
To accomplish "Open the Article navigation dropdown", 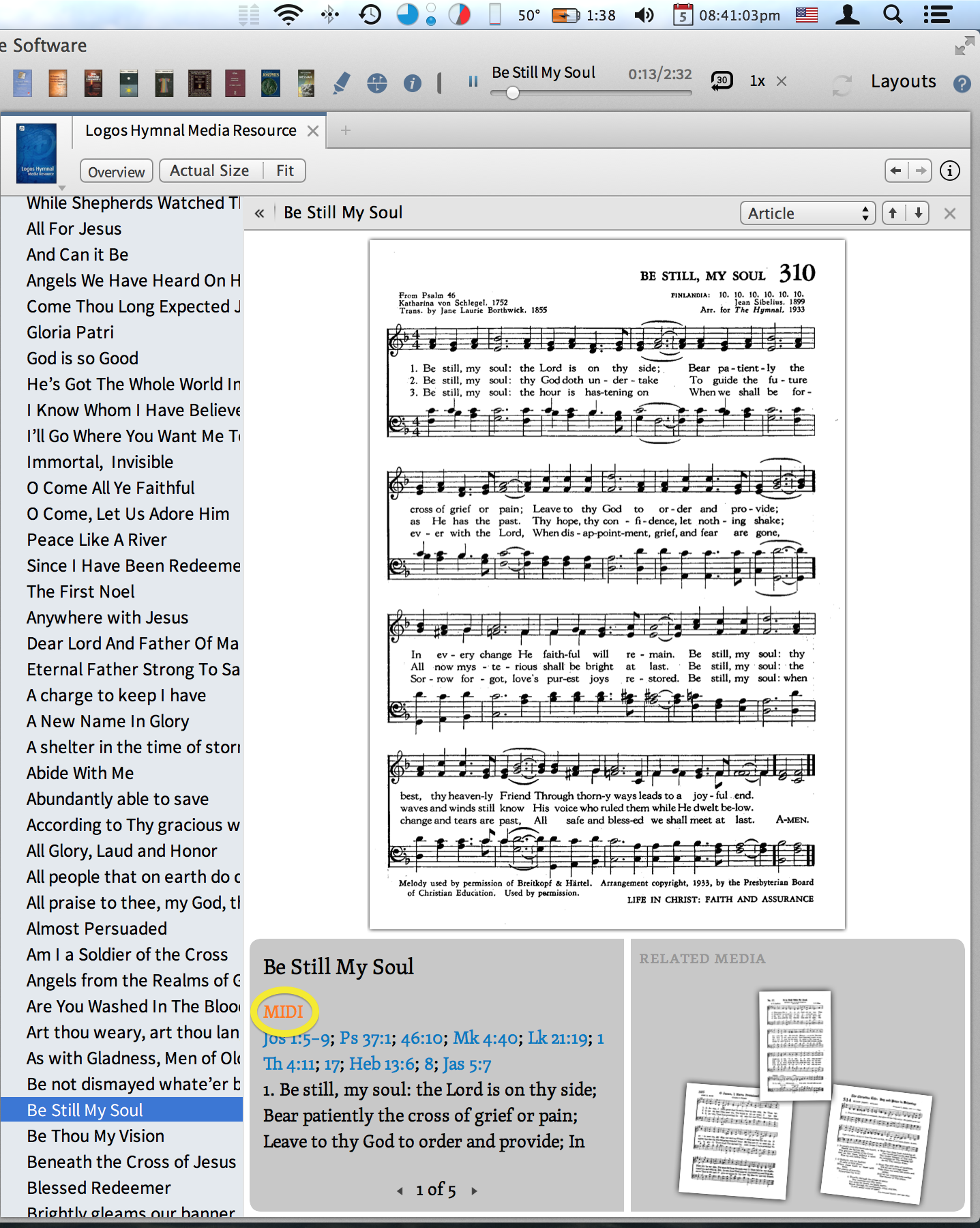I will point(807,214).
